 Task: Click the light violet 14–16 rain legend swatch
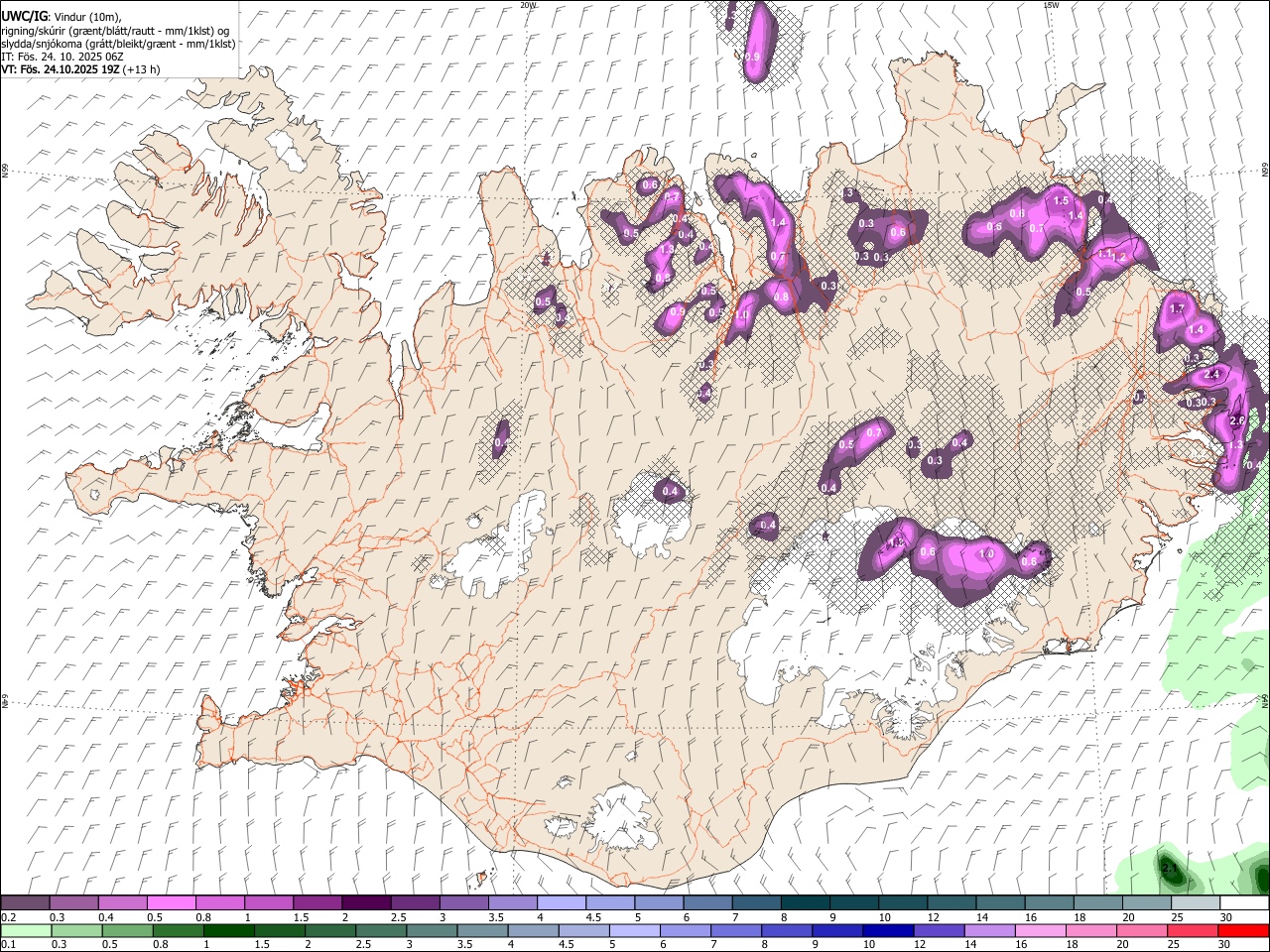(989, 930)
